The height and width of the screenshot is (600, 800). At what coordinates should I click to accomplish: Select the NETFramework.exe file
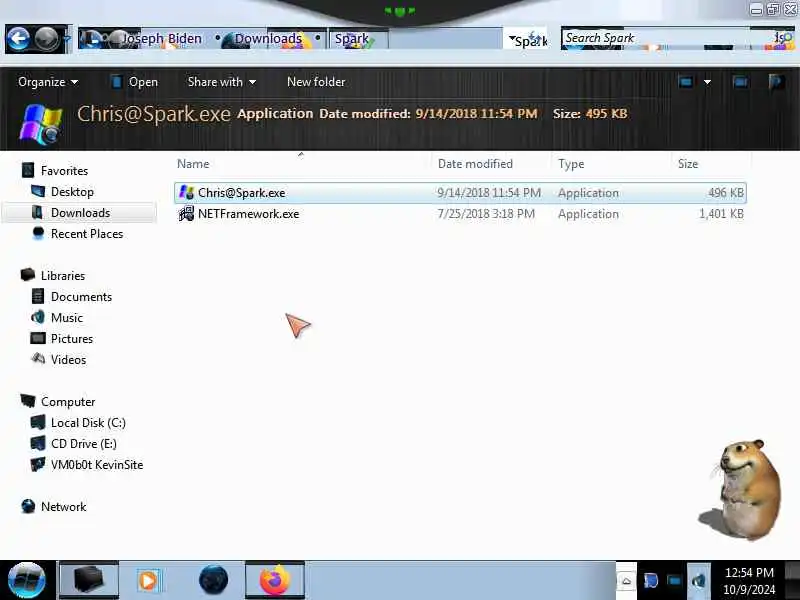point(460,214)
